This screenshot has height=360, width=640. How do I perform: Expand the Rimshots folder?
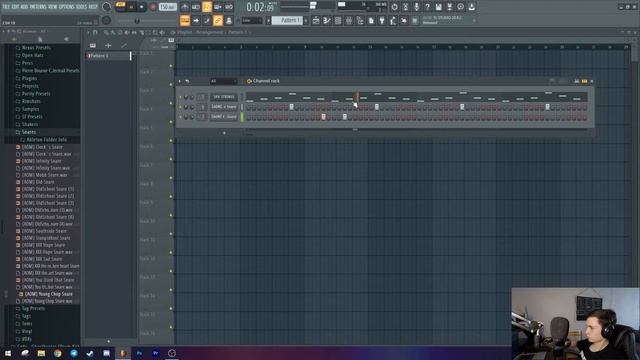pyautogui.click(x=31, y=101)
